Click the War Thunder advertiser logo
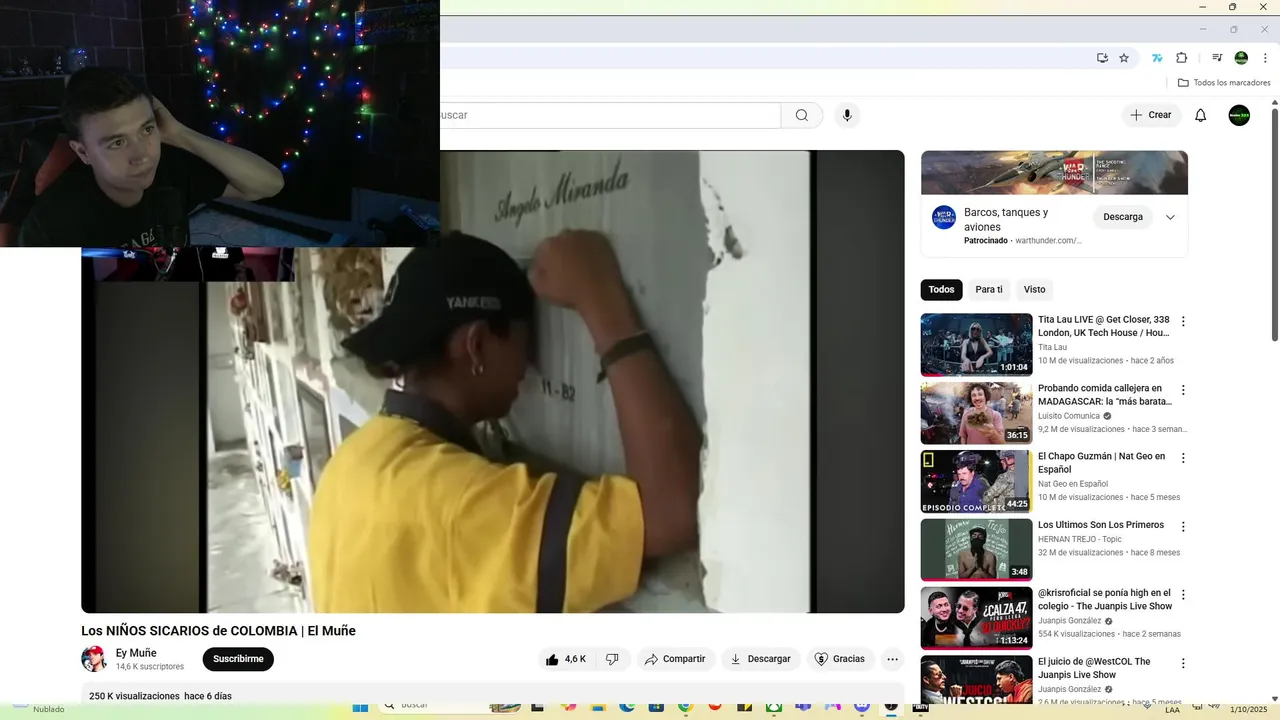Image resolution: width=1280 pixels, height=720 pixels. (944, 217)
